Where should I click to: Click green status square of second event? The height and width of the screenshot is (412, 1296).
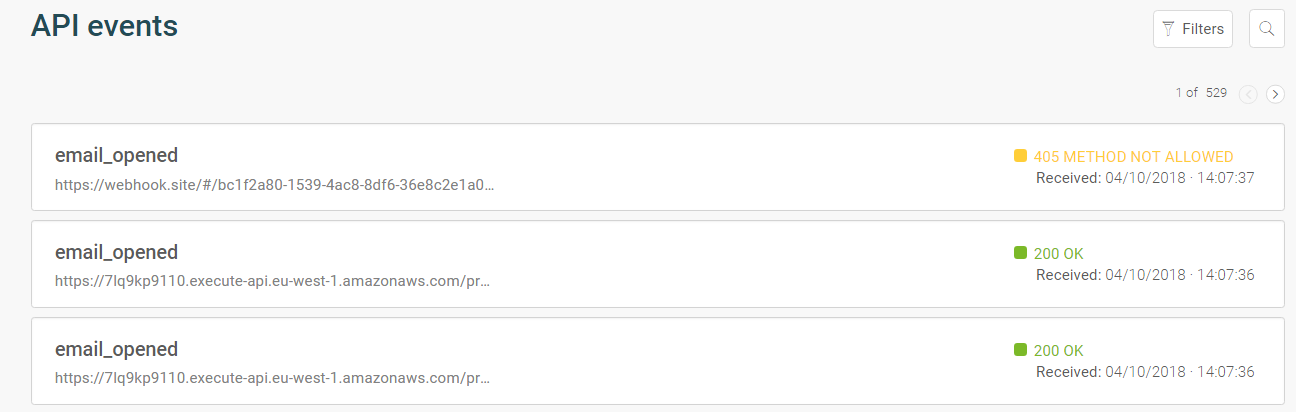[x=1020, y=253]
